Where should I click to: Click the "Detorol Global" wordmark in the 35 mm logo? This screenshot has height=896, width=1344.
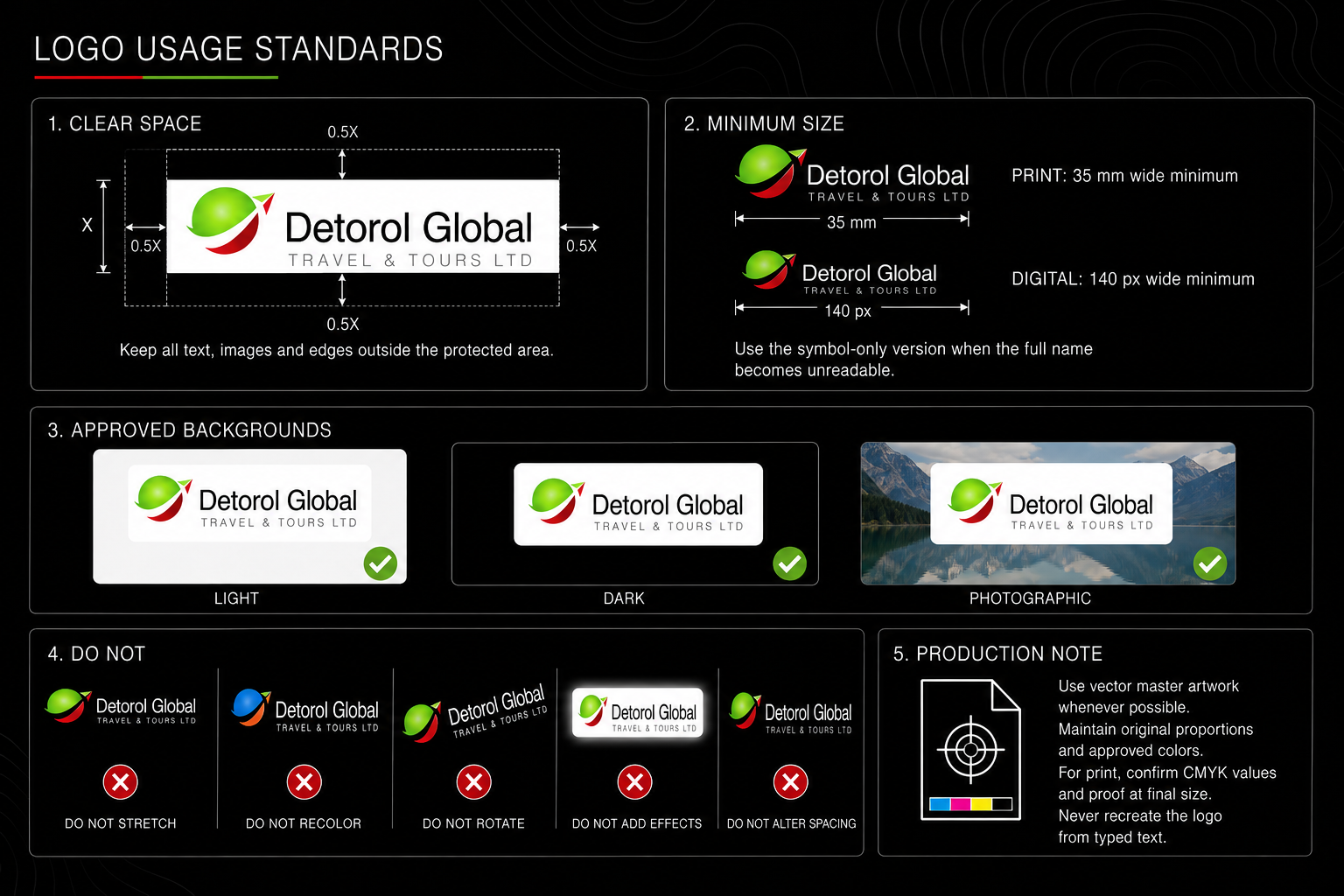888,175
